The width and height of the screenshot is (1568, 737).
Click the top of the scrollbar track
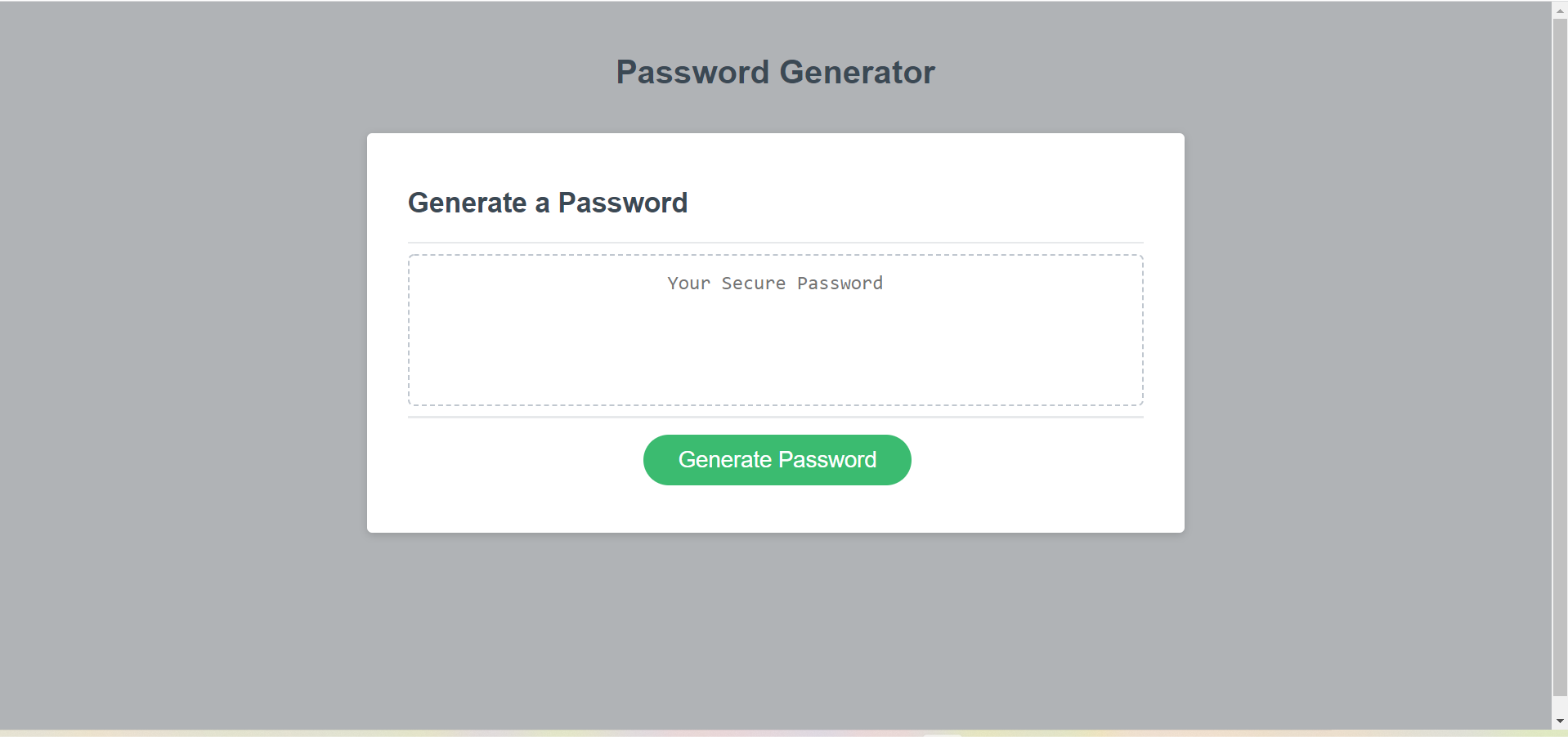[x=1560, y=23]
